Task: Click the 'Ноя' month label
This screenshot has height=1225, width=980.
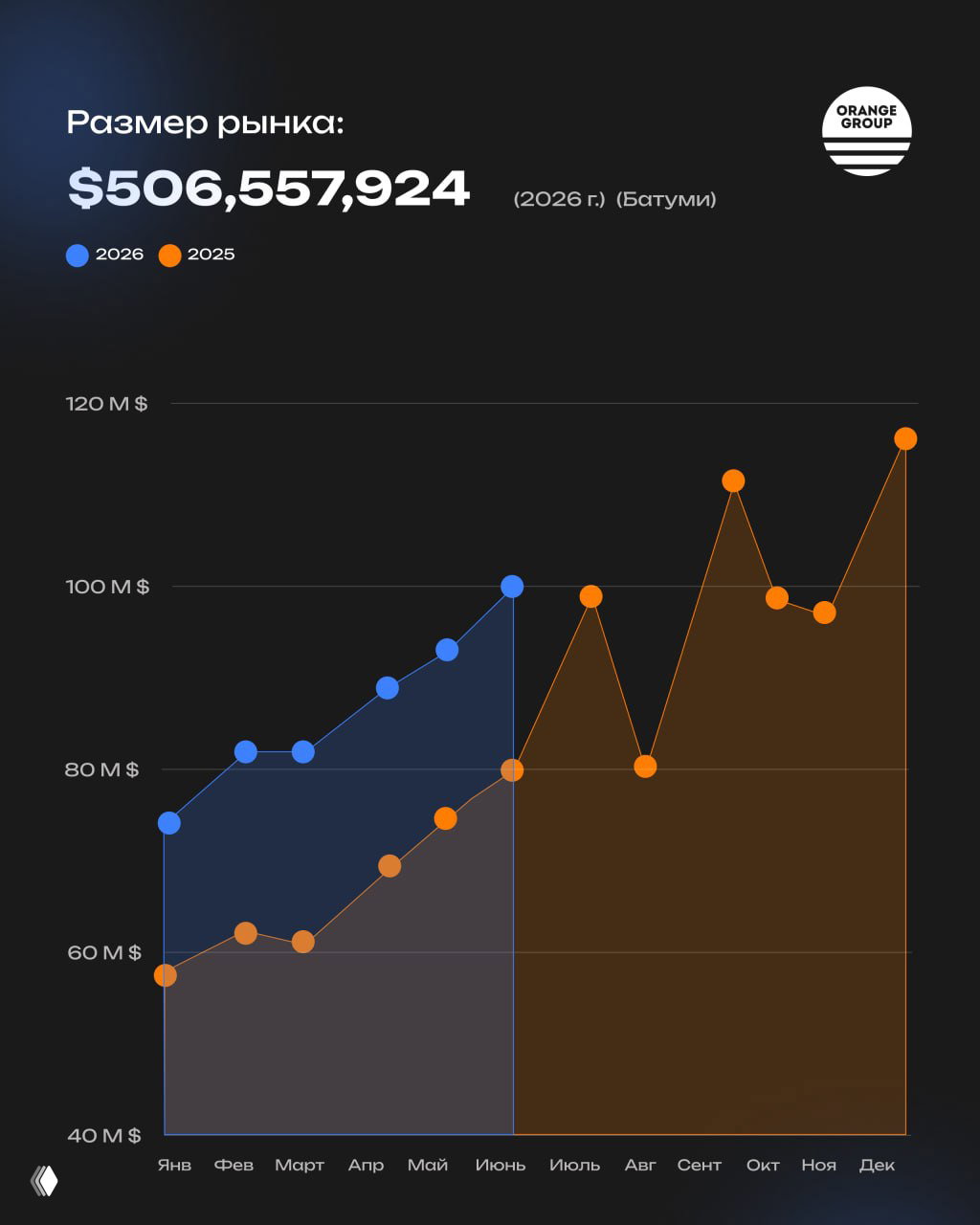Action: click(x=819, y=1166)
